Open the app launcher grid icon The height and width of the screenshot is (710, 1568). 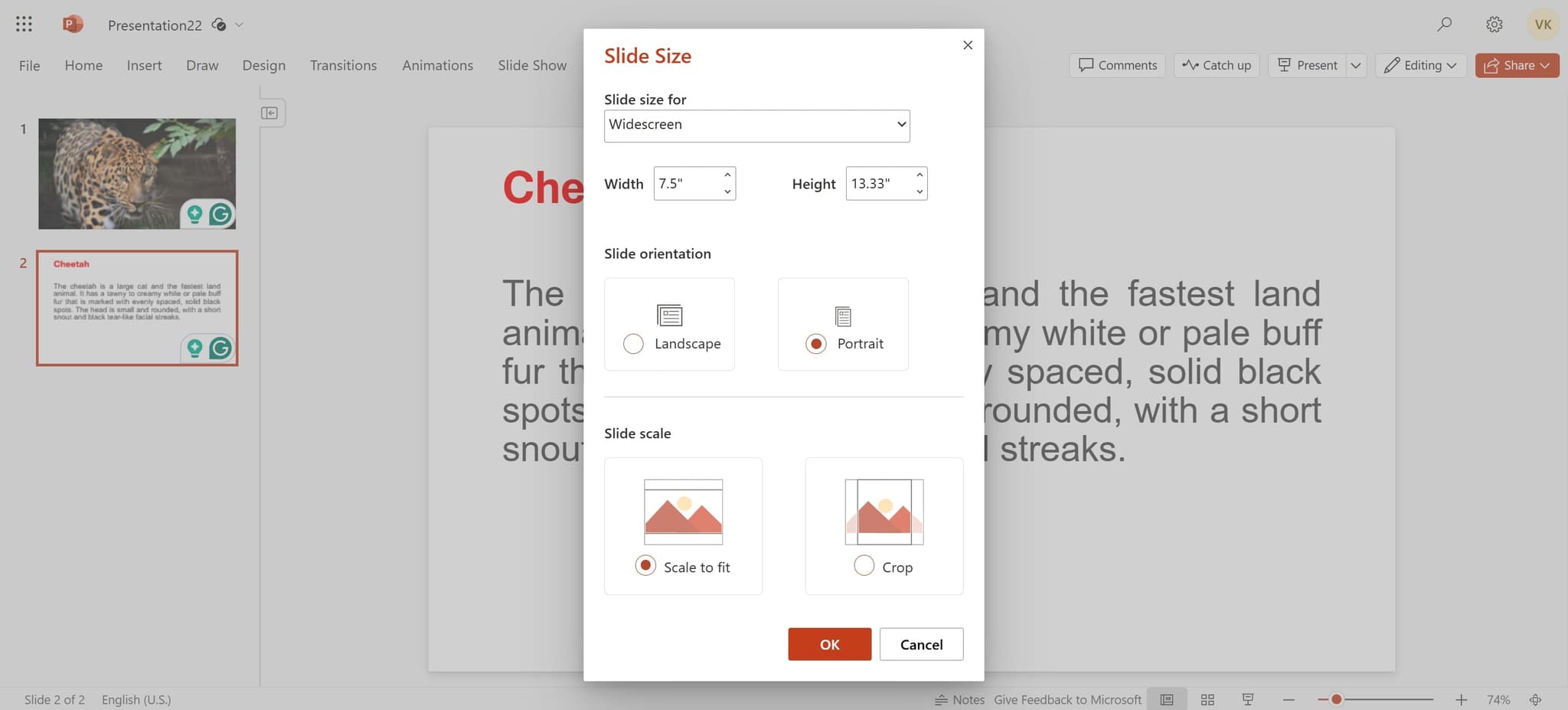click(24, 25)
